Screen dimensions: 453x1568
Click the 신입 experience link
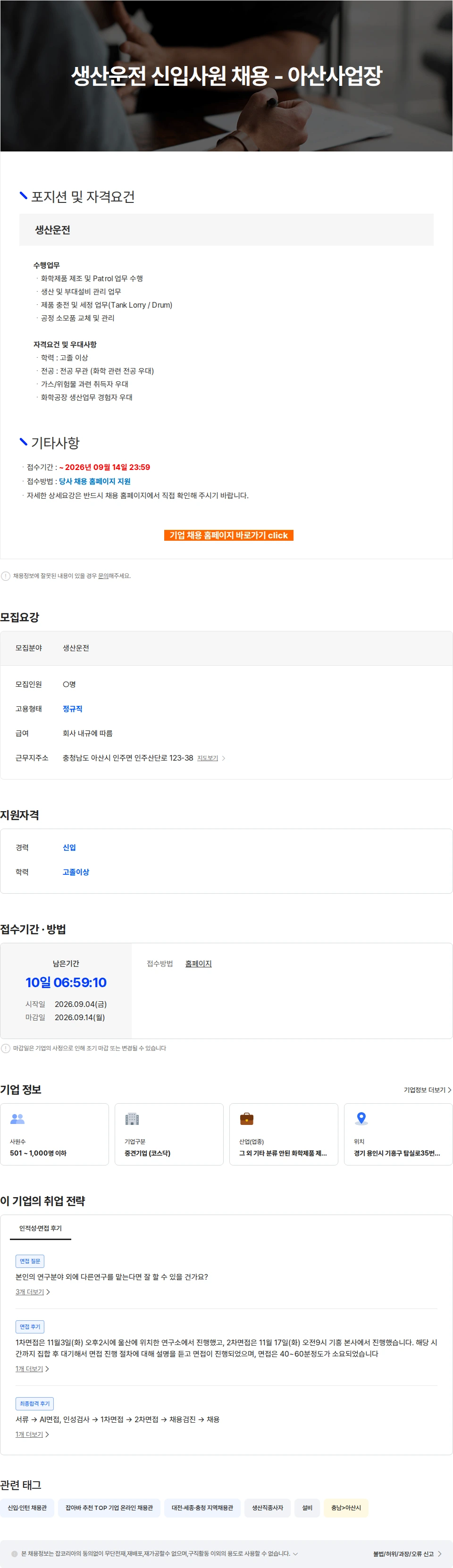click(x=69, y=847)
